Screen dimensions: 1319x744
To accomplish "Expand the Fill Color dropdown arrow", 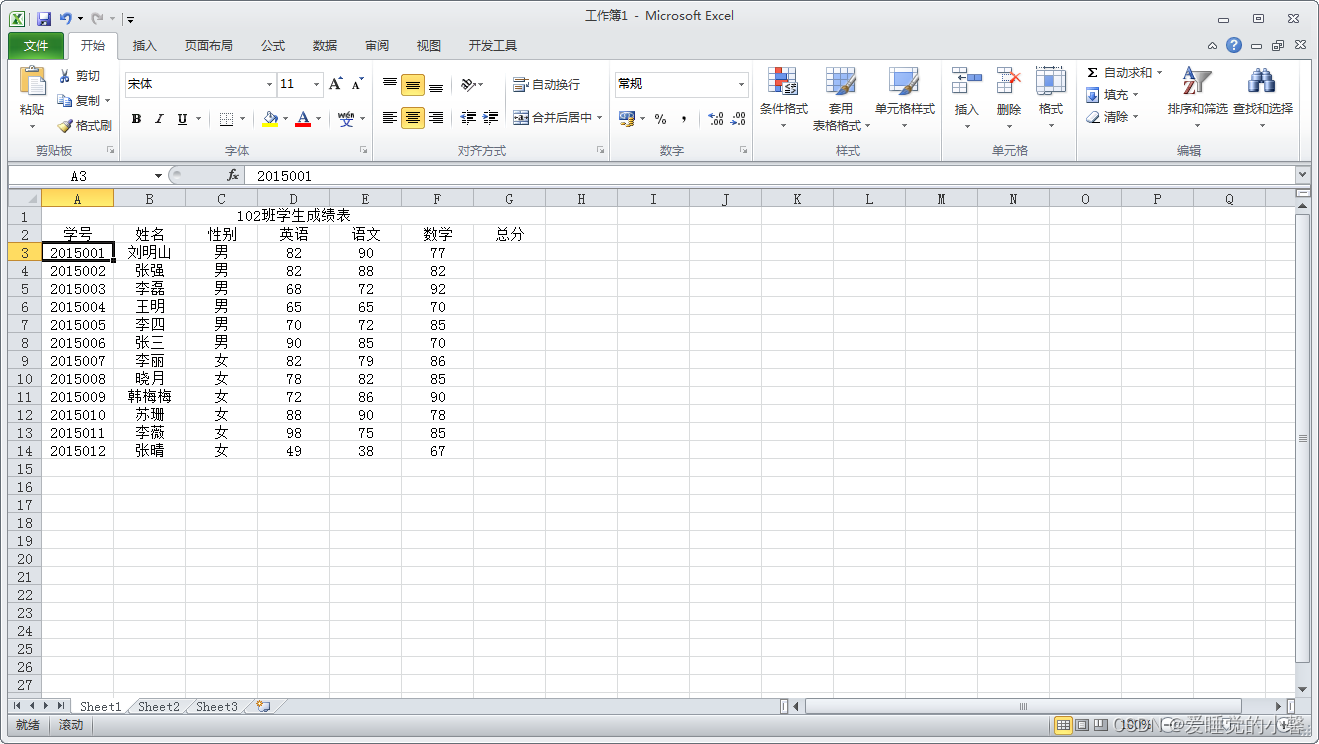I will point(286,119).
